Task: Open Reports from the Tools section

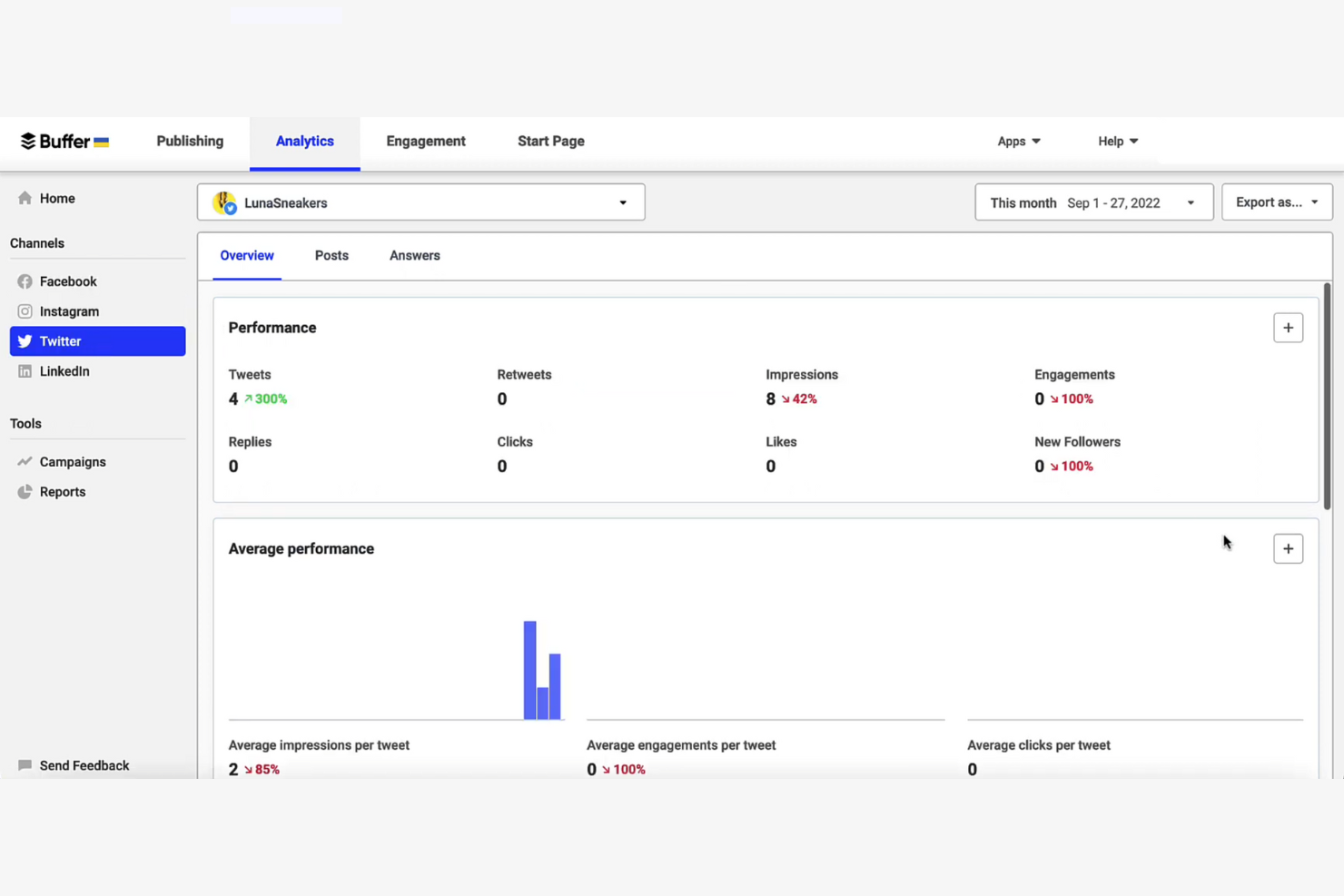Action: click(x=63, y=491)
